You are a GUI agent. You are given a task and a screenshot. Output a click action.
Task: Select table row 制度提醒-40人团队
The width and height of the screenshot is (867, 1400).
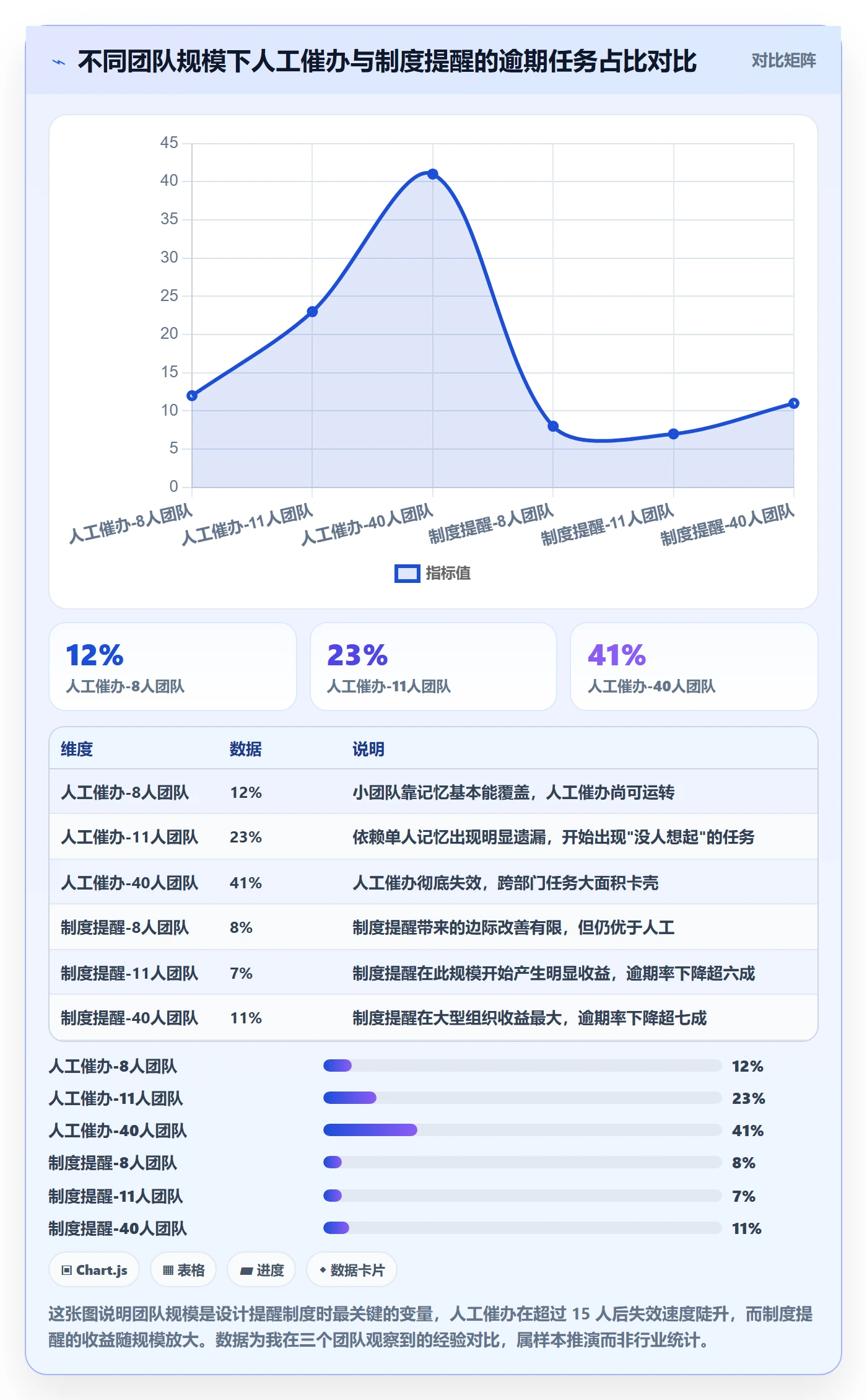[x=434, y=1017]
